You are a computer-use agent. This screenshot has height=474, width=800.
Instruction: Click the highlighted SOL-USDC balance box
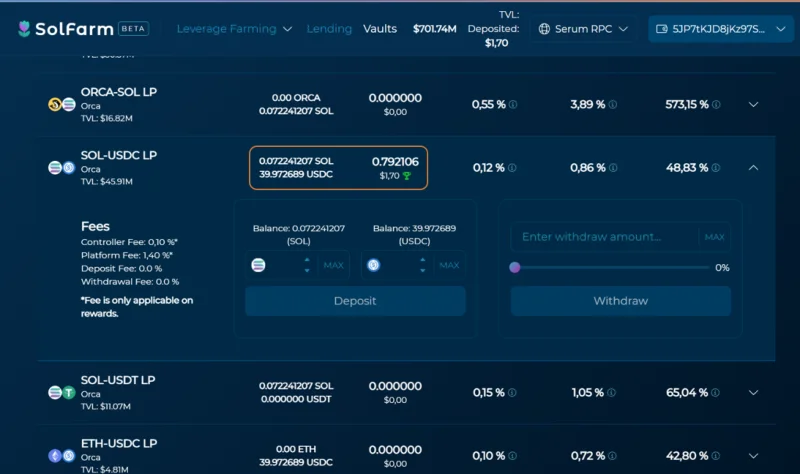coord(338,168)
